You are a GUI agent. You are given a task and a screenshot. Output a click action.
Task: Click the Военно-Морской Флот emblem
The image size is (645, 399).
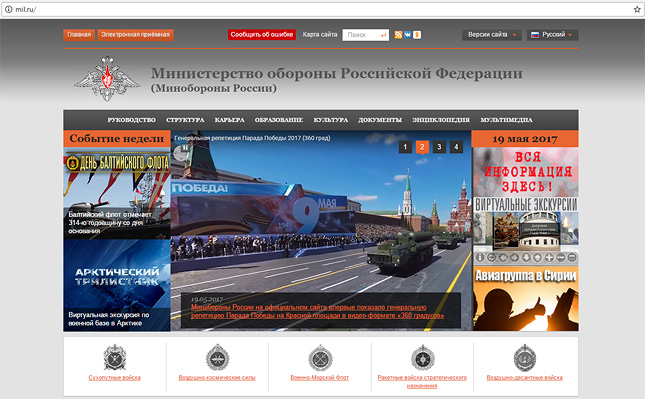pyautogui.click(x=320, y=357)
